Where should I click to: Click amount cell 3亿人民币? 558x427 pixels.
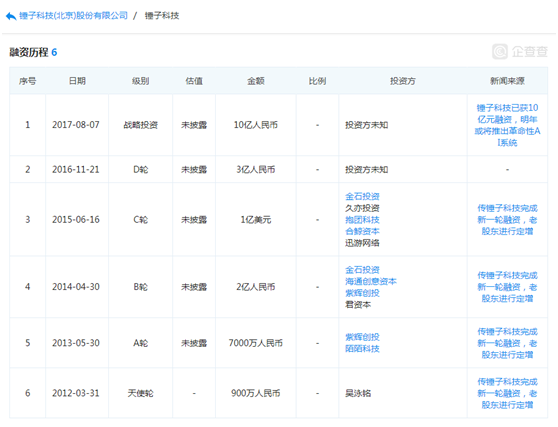click(x=256, y=169)
